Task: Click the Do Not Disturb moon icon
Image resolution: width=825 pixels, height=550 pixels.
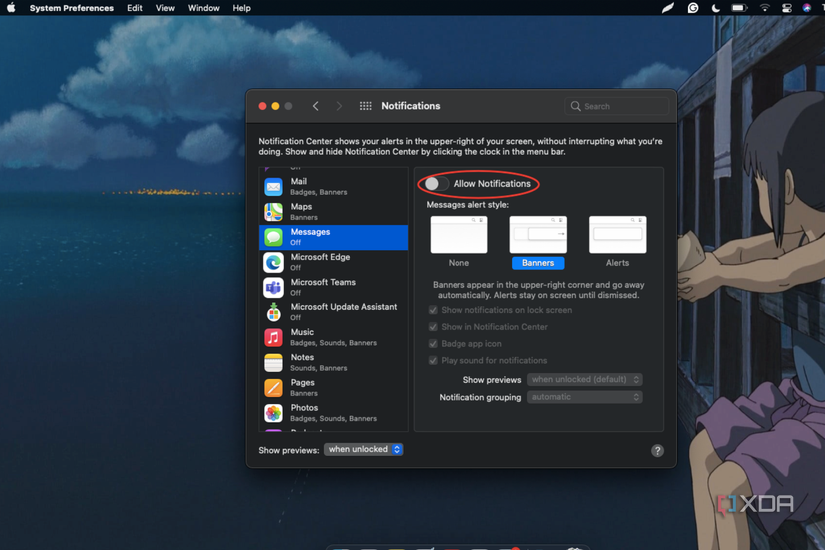Action: pyautogui.click(x=716, y=8)
